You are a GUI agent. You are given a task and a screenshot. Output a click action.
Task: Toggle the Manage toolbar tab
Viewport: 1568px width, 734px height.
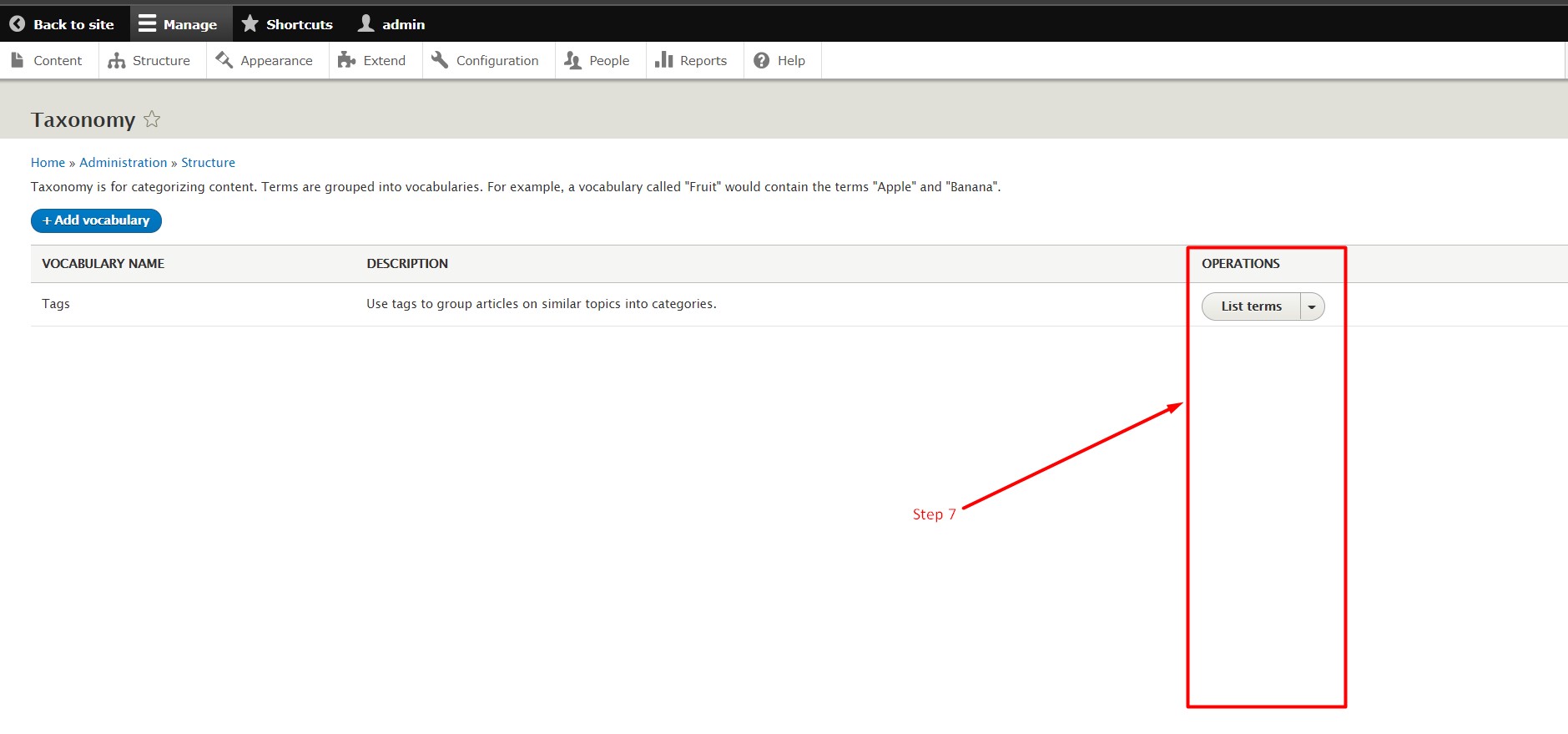point(180,24)
